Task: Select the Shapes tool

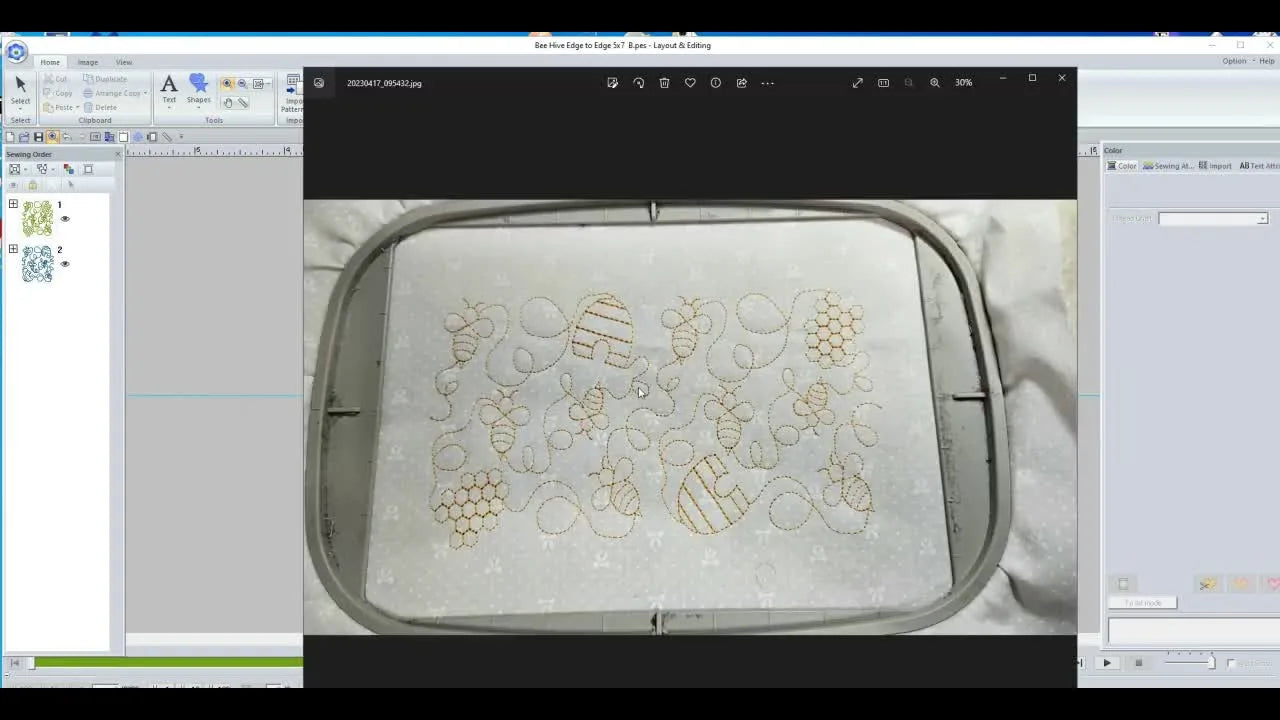Action: point(198,92)
